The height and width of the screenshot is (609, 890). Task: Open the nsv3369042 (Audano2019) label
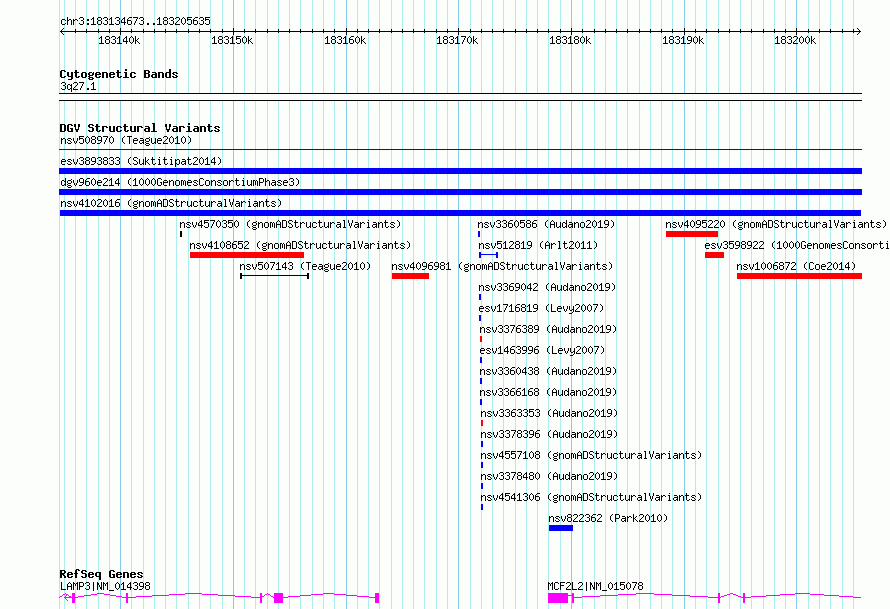click(547, 287)
